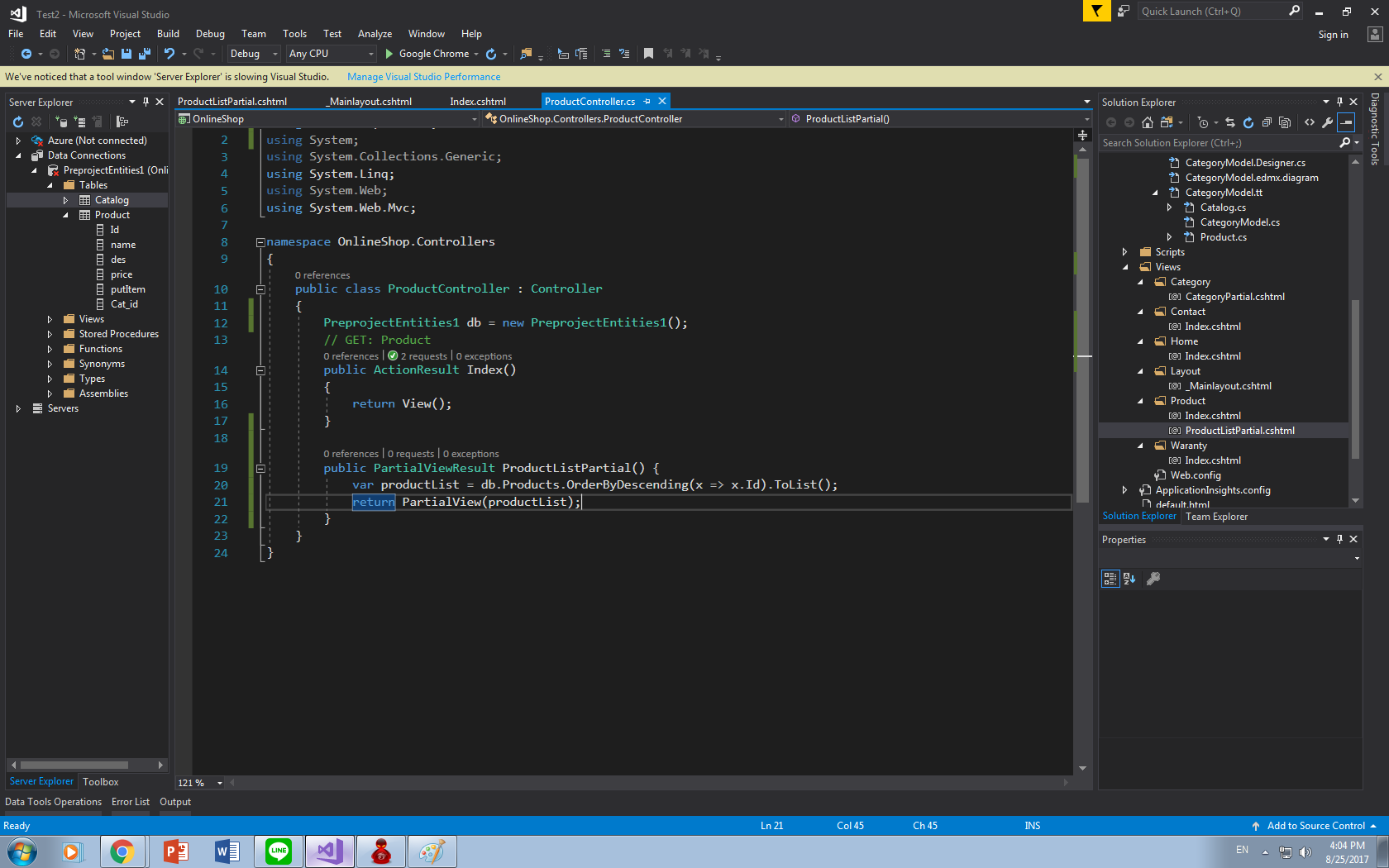This screenshot has height=868, width=1389.
Task: Click the Solution Explorer vertical scrollbar thumb
Action: click(1355, 379)
